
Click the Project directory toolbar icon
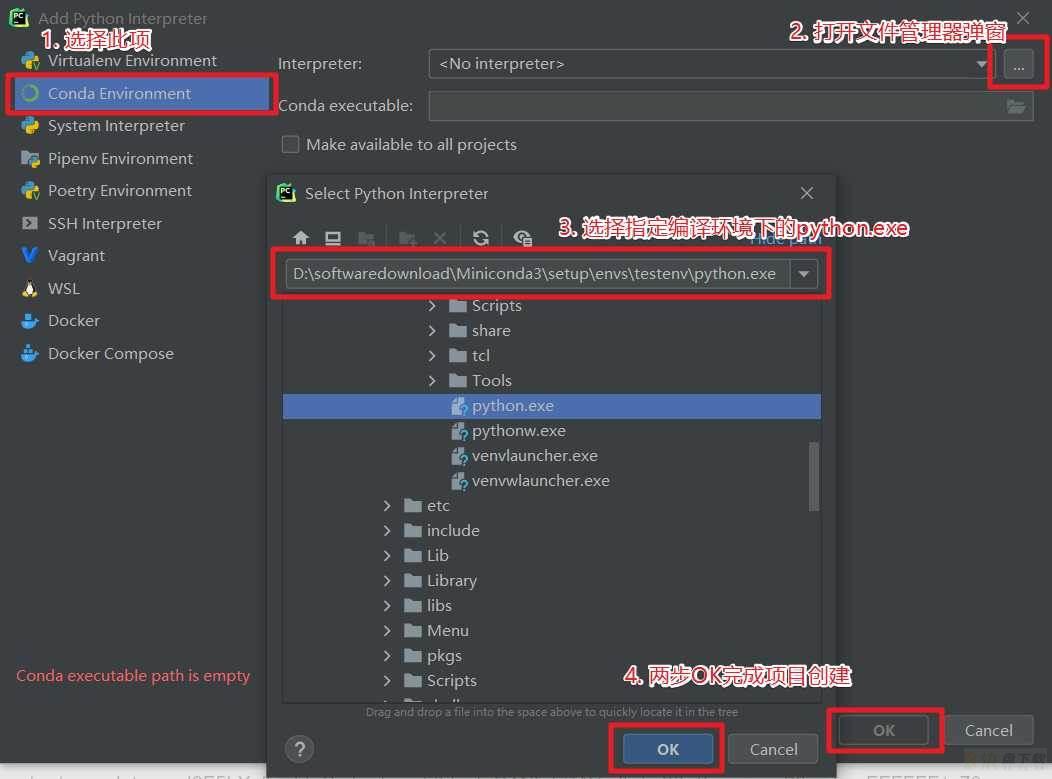pos(366,238)
